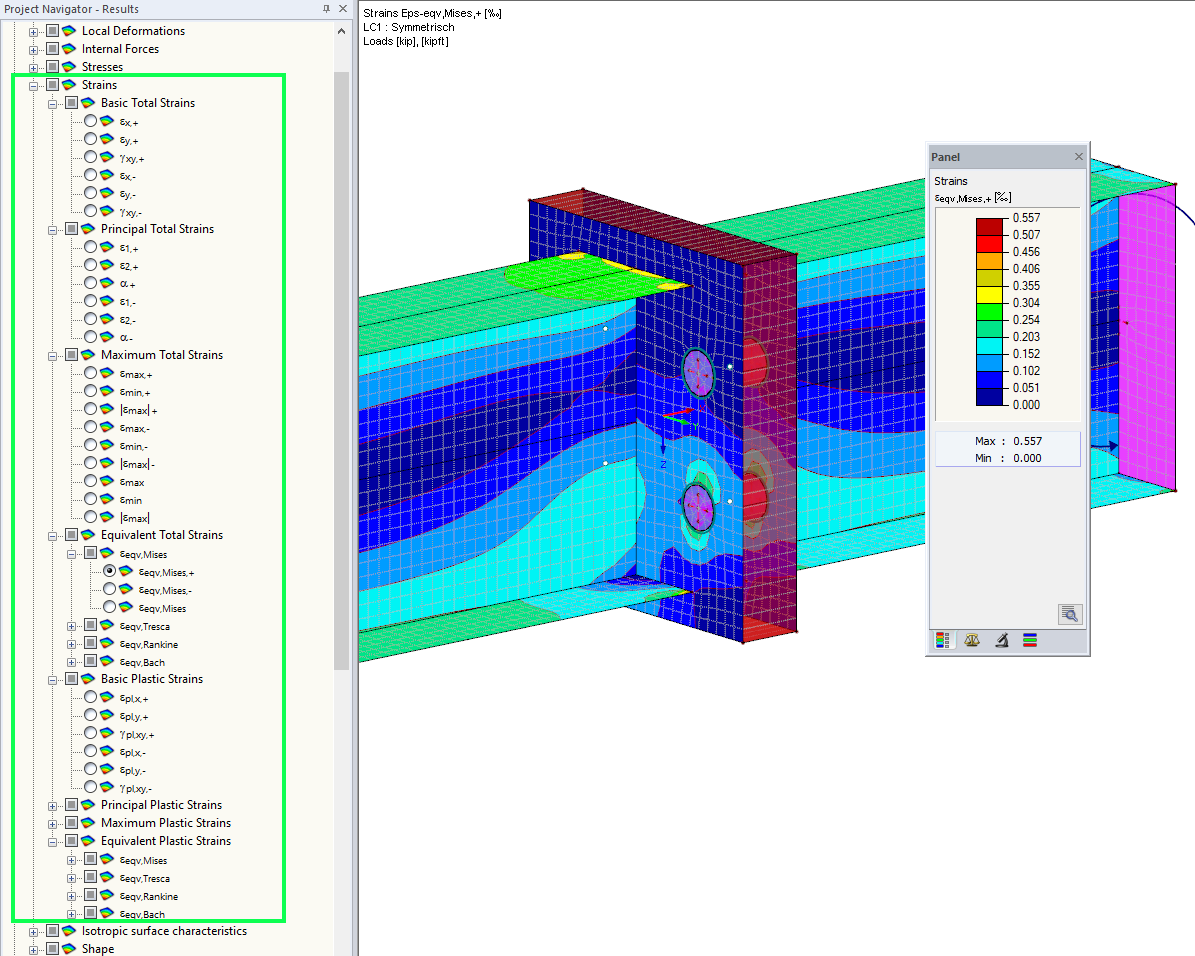Viewport: 1195px width, 956px height.
Task: Open the Filter panel via microscope icon
Action: [x=1001, y=640]
